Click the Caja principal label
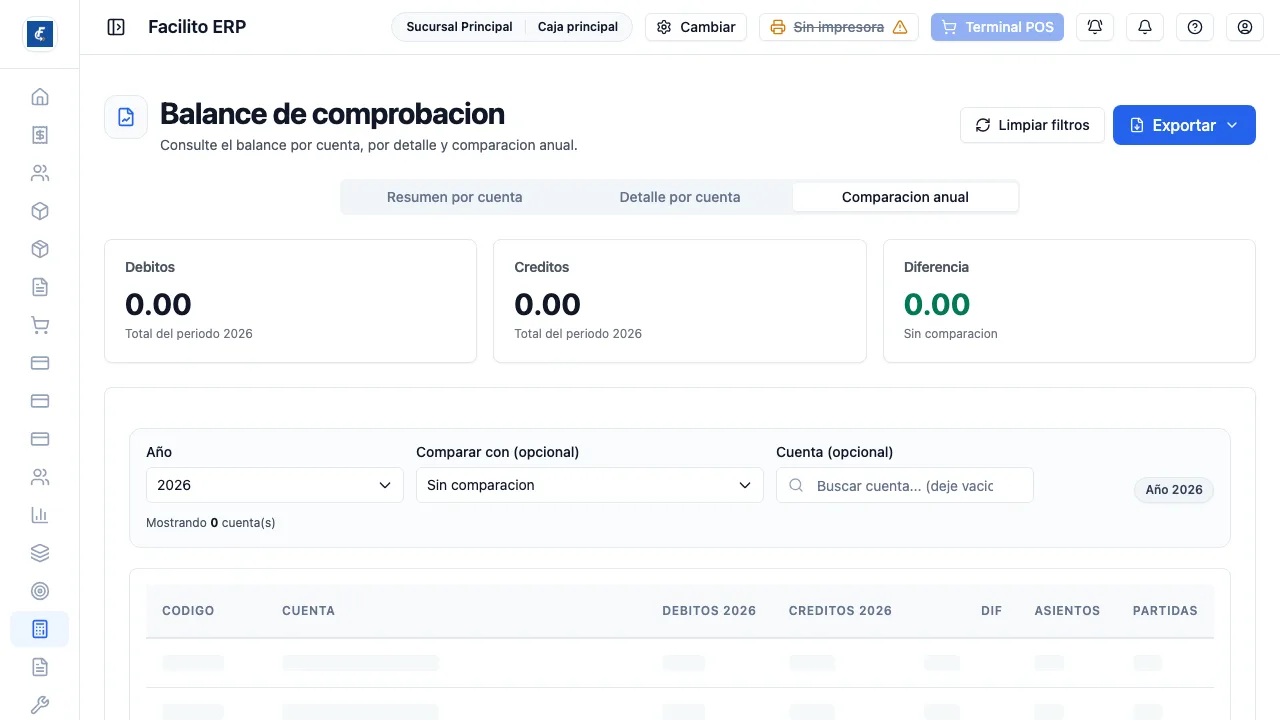 tap(578, 27)
